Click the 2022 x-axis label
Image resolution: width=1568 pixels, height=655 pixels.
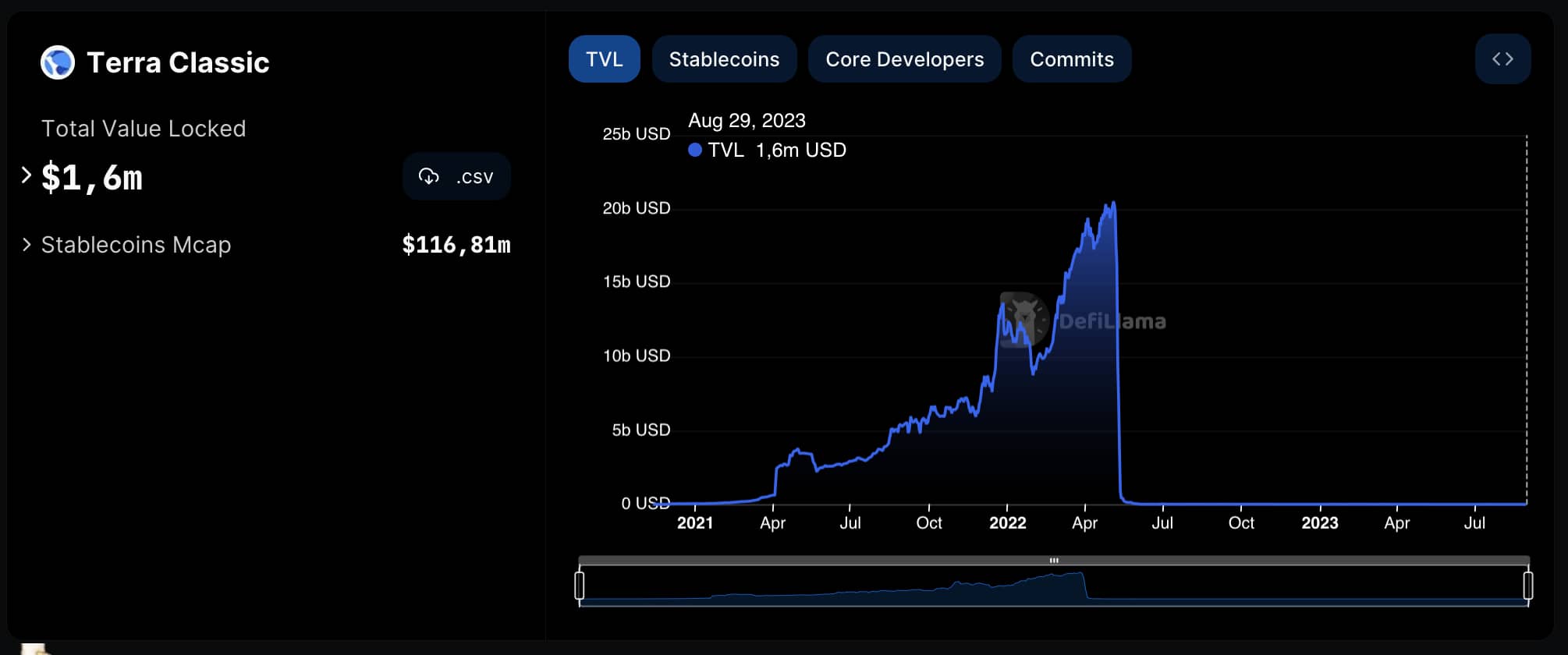click(x=1008, y=522)
